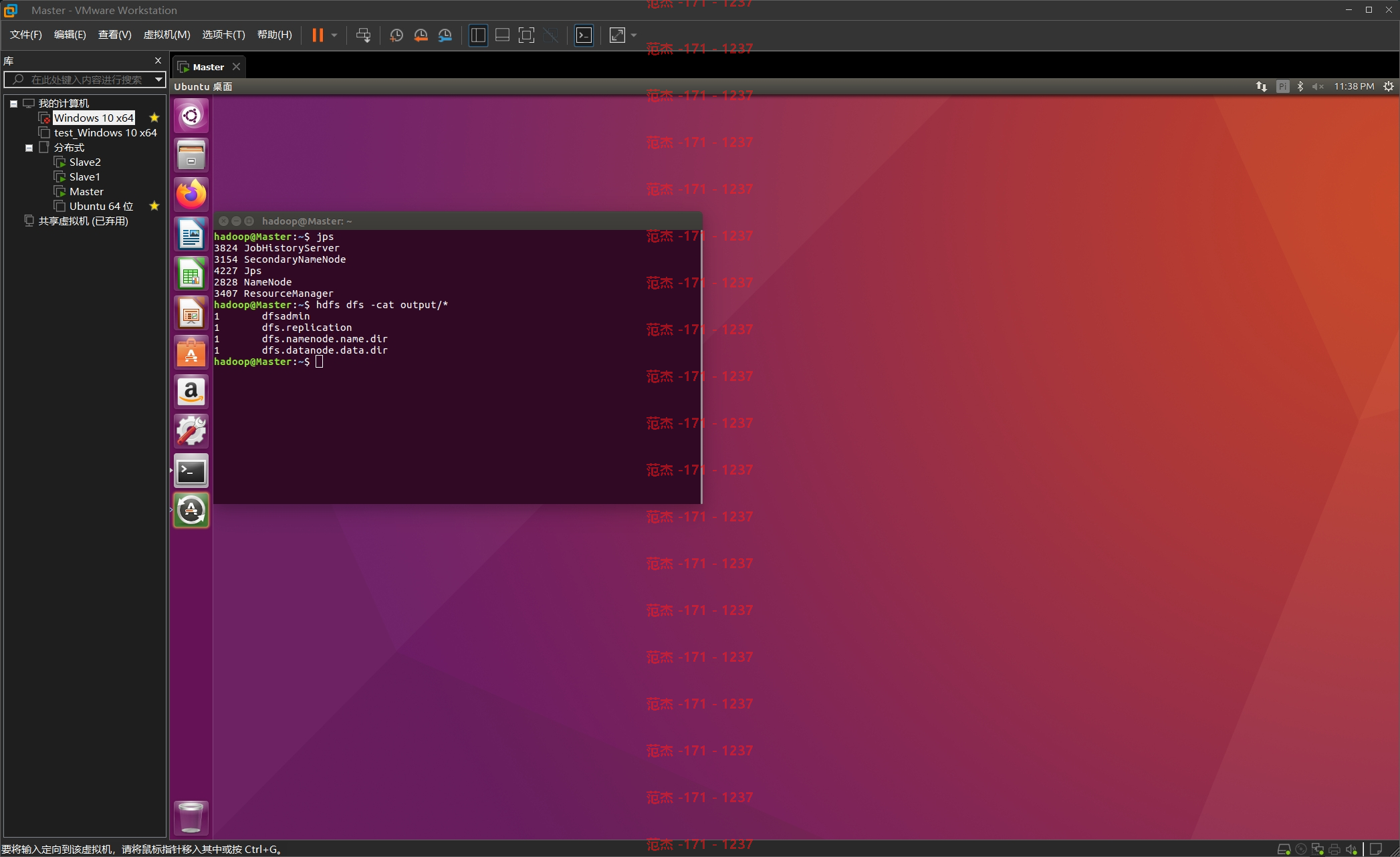Open the 帮助(H) menu
The width and height of the screenshot is (1400, 857).
[x=274, y=35]
